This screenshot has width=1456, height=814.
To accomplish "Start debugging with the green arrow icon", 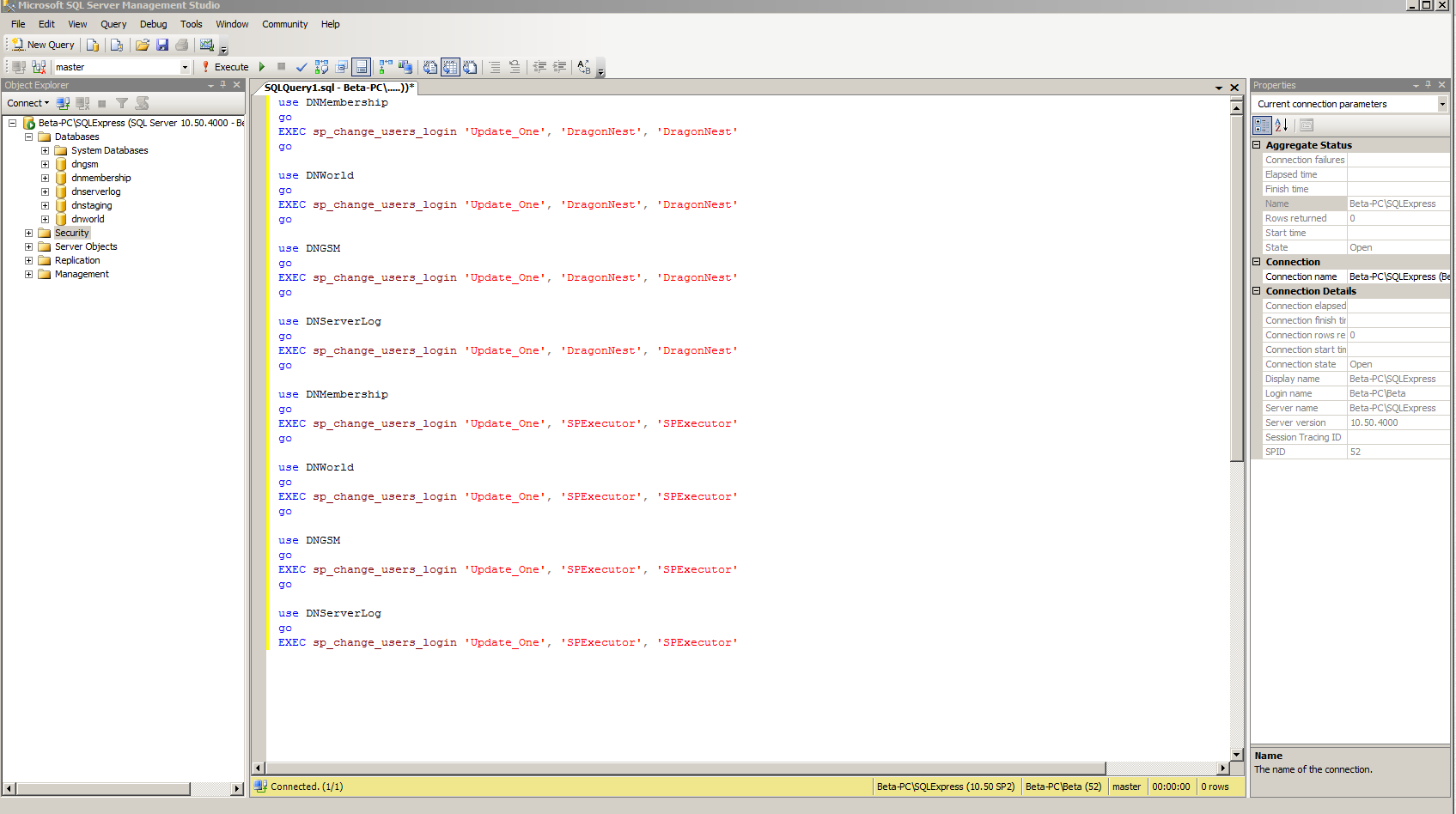I will tap(262, 67).
